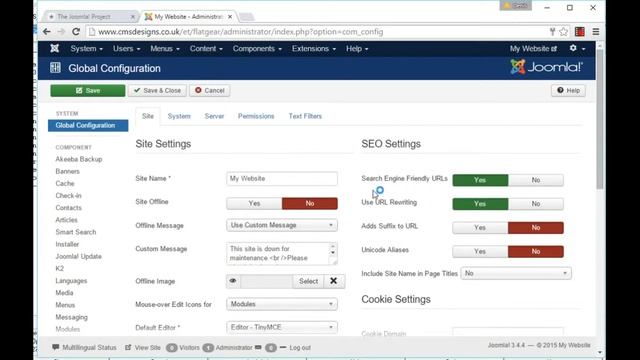Clear offline image with X button
The width and height of the screenshot is (640, 360).
pyautogui.click(x=333, y=281)
